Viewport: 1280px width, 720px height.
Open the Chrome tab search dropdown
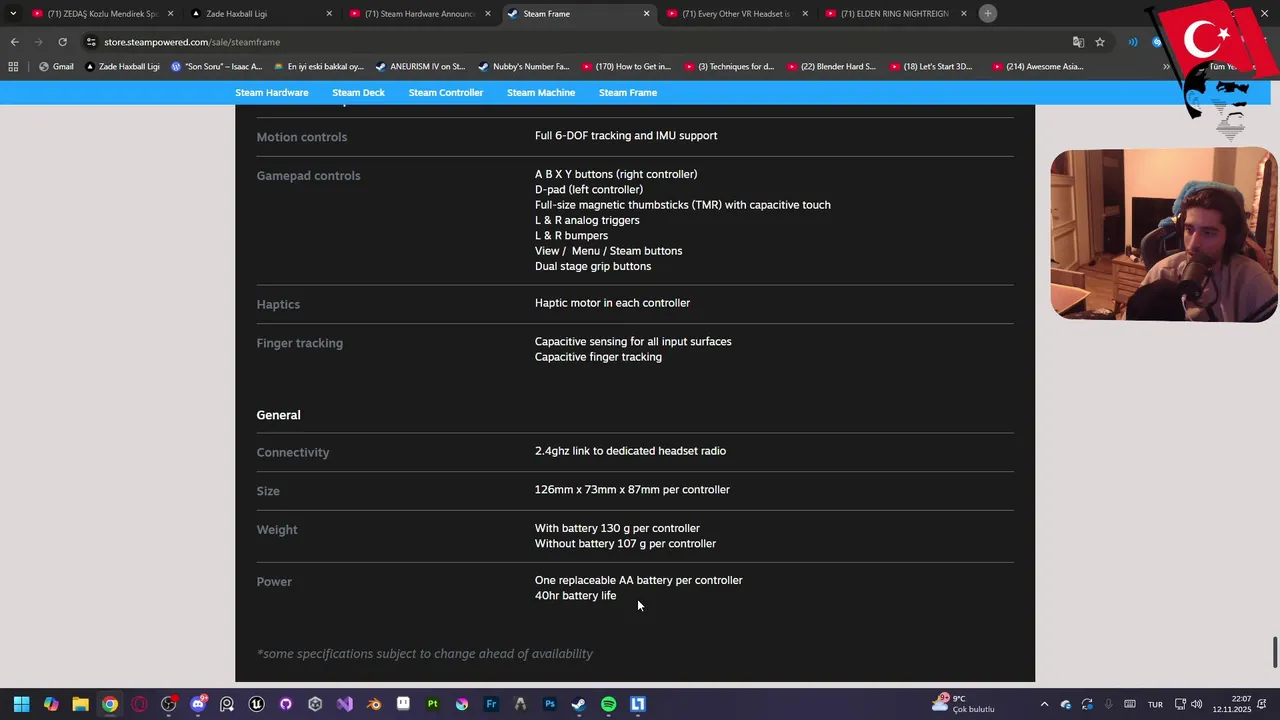(x=13, y=13)
